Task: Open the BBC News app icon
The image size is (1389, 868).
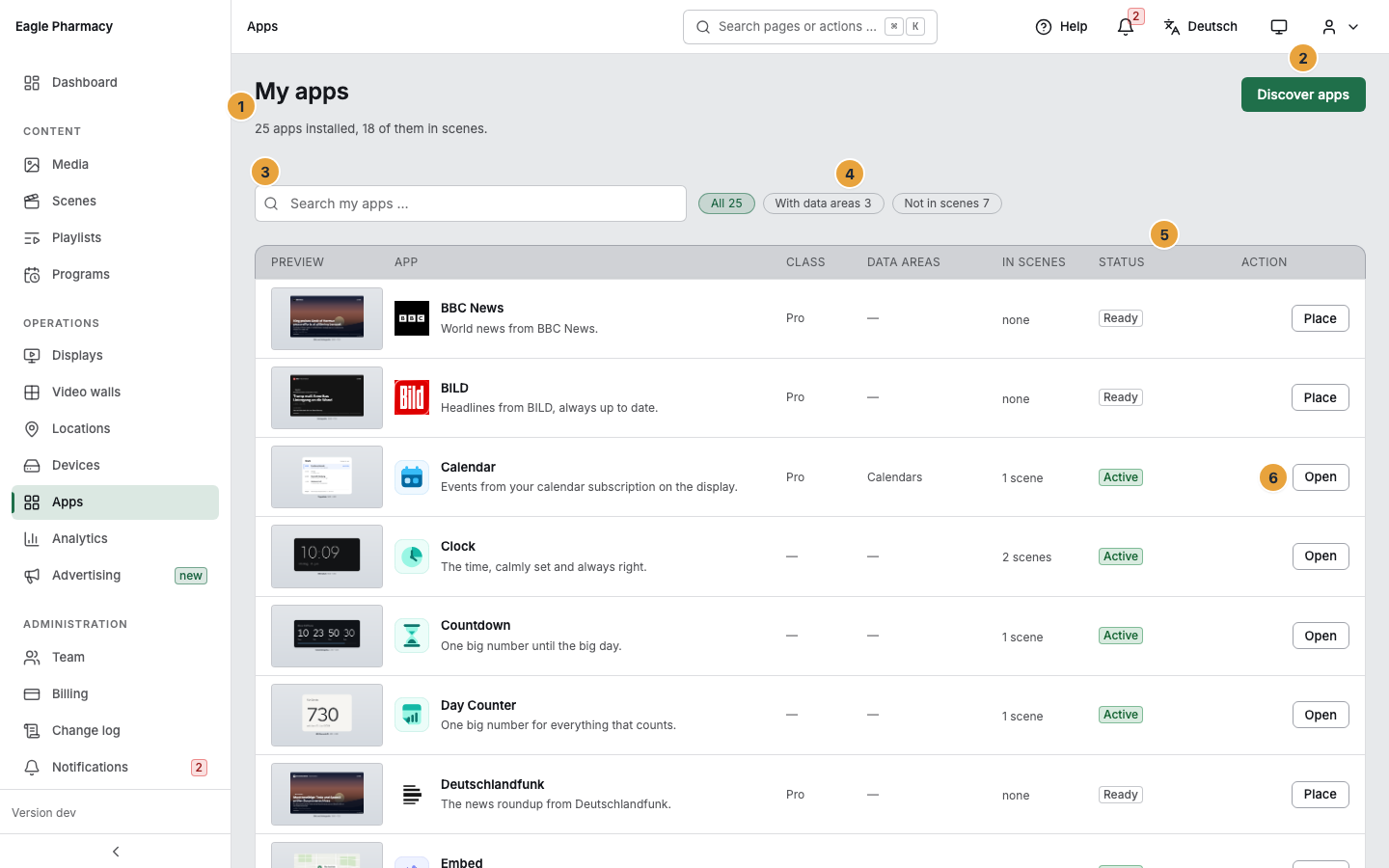Action: pyautogui.click(x=412, y=318)
